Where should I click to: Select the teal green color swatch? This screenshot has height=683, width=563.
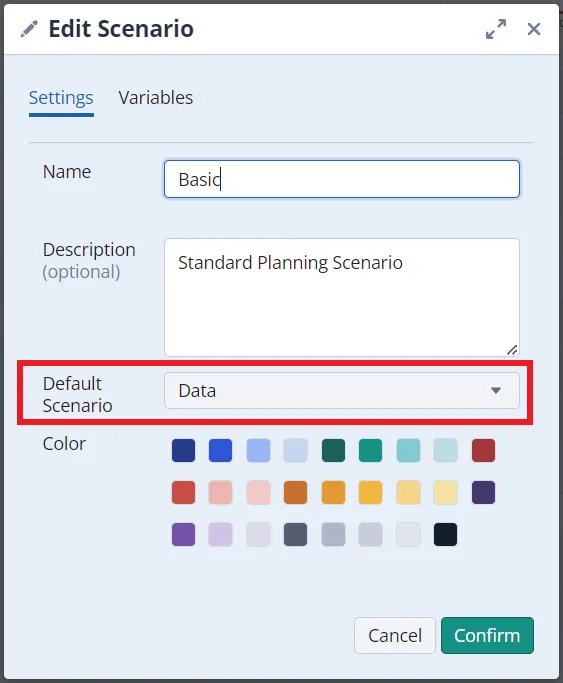coord(371,450)
